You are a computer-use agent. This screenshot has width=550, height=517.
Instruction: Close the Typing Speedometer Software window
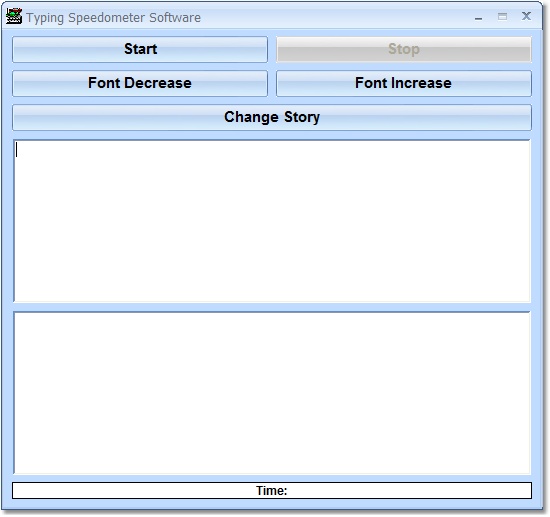526,16
